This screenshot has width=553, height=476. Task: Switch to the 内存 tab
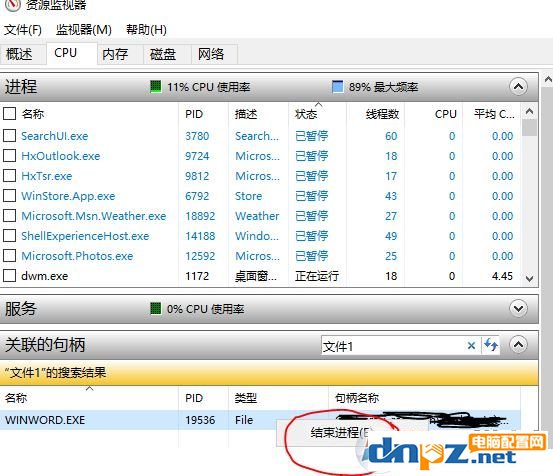tap(115, 54)
